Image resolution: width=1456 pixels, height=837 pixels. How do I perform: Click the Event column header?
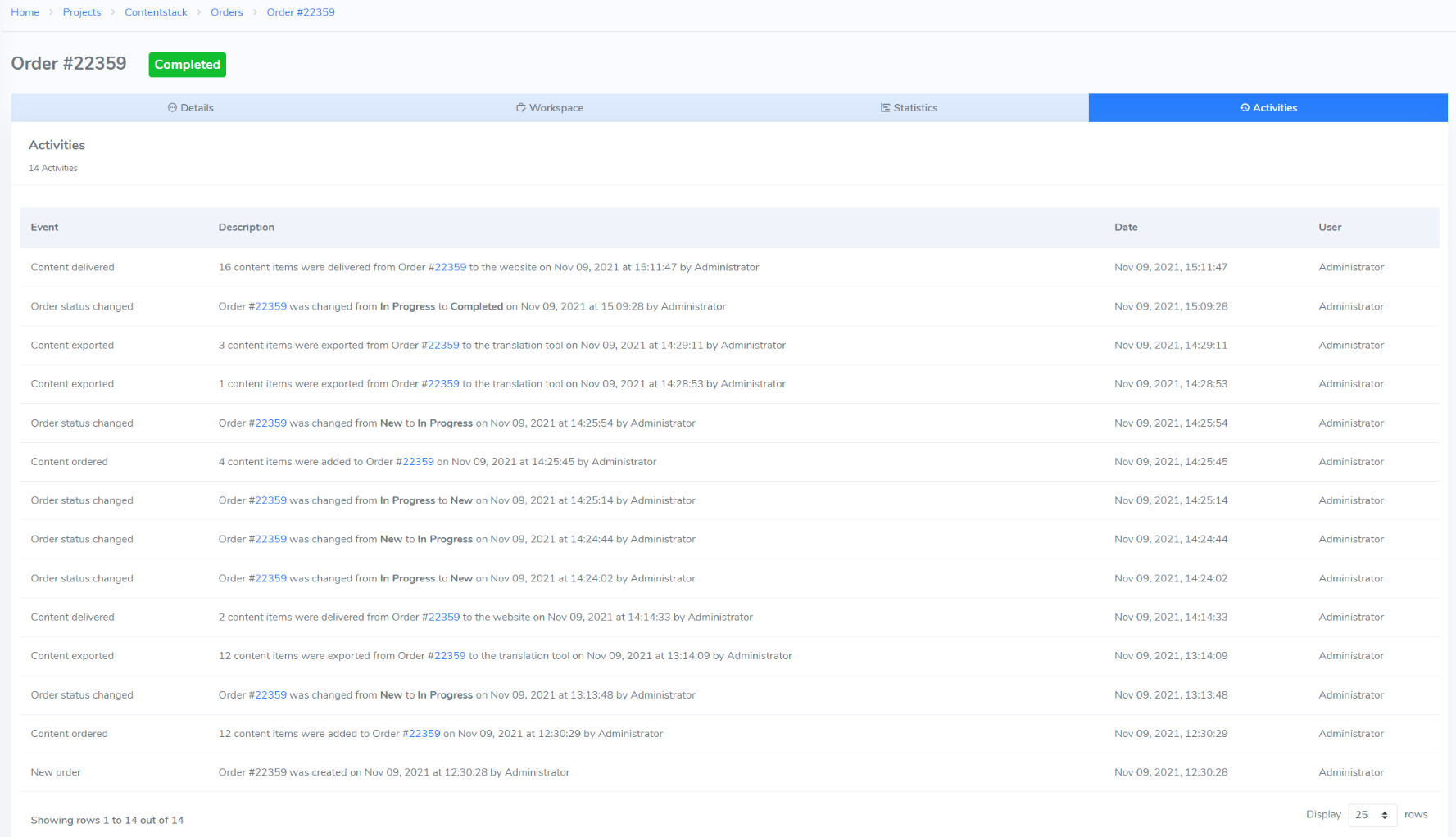point(44,228)
